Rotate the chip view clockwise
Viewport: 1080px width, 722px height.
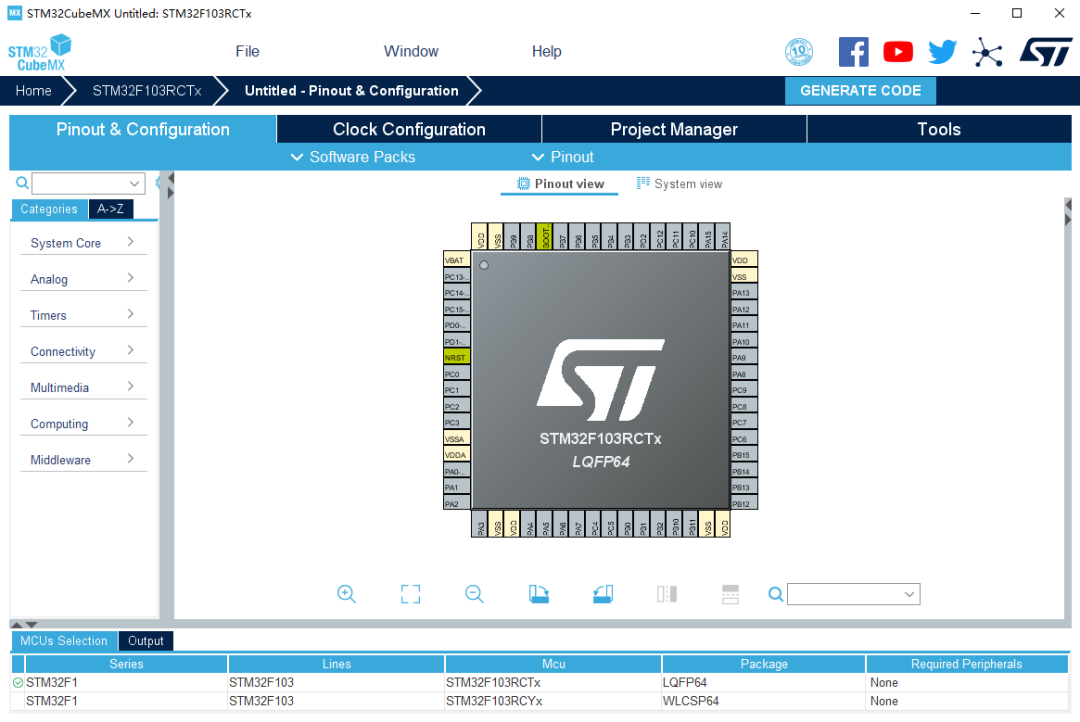pyautogui.click(x=539, y=594)
